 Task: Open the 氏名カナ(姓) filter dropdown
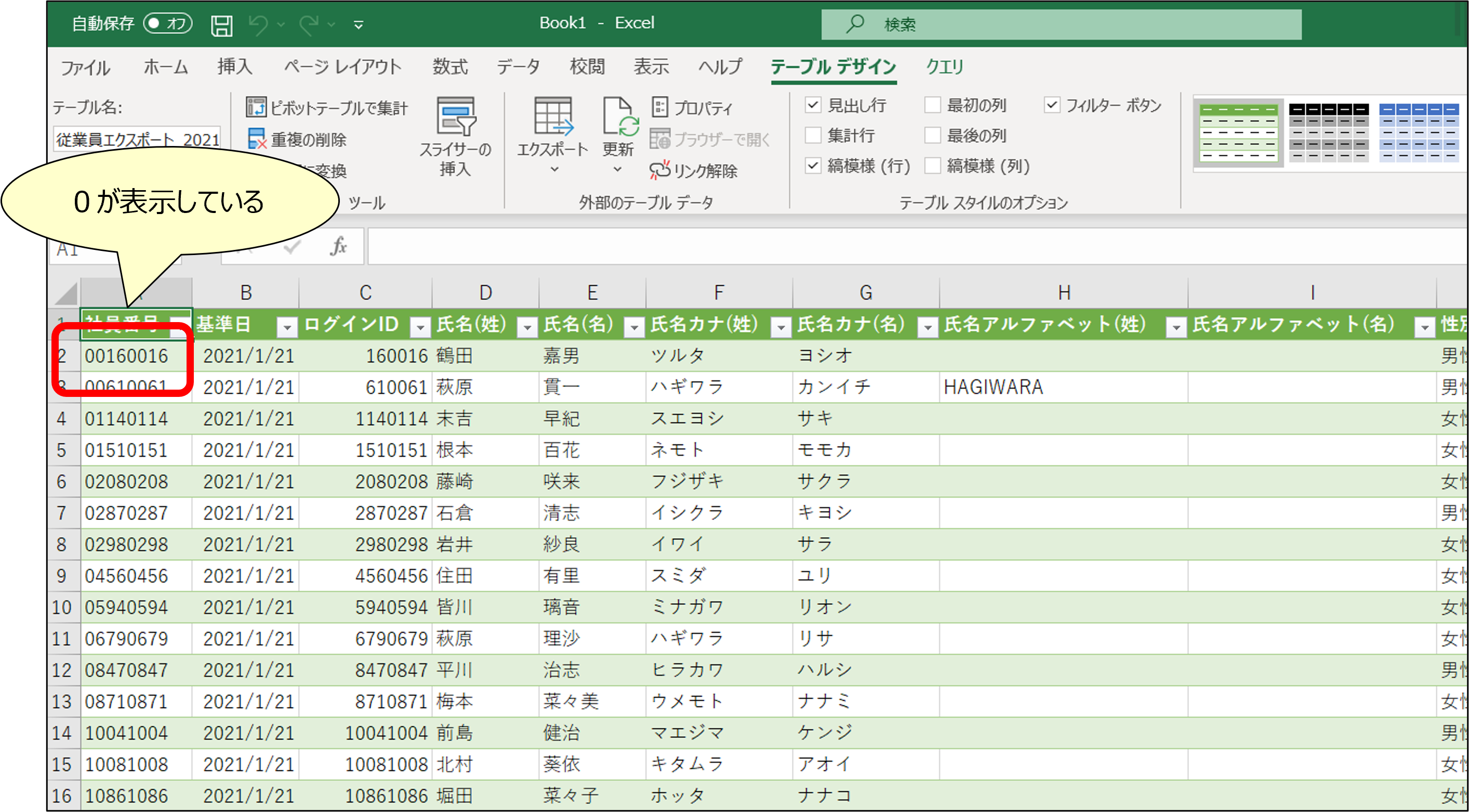[x=780, y=327]
